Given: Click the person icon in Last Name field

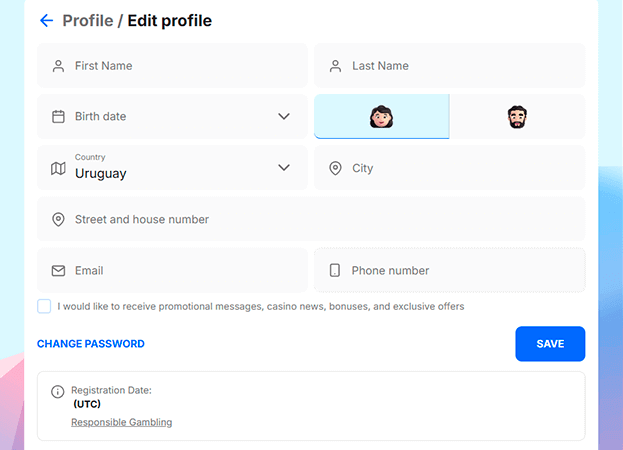Looking at the screenshot, I should (x=335, y=66).
